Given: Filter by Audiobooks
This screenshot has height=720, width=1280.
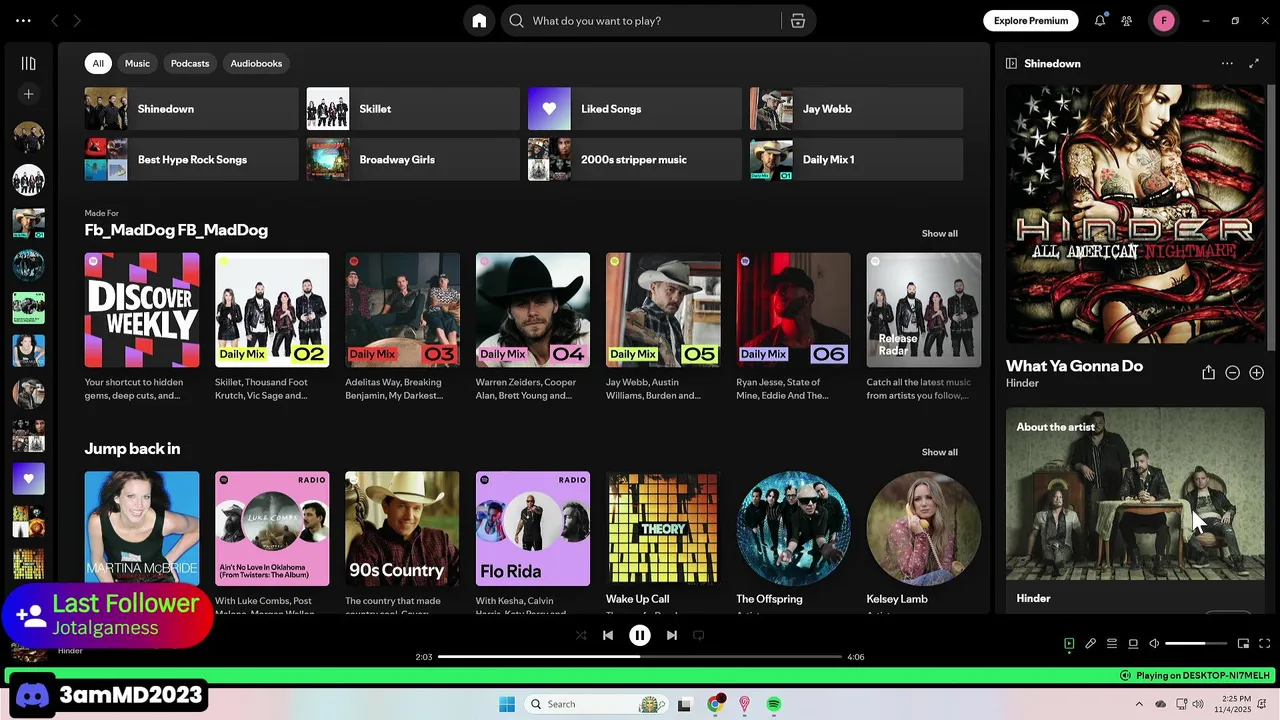Looking at the screenshot, I should [256, 63].
